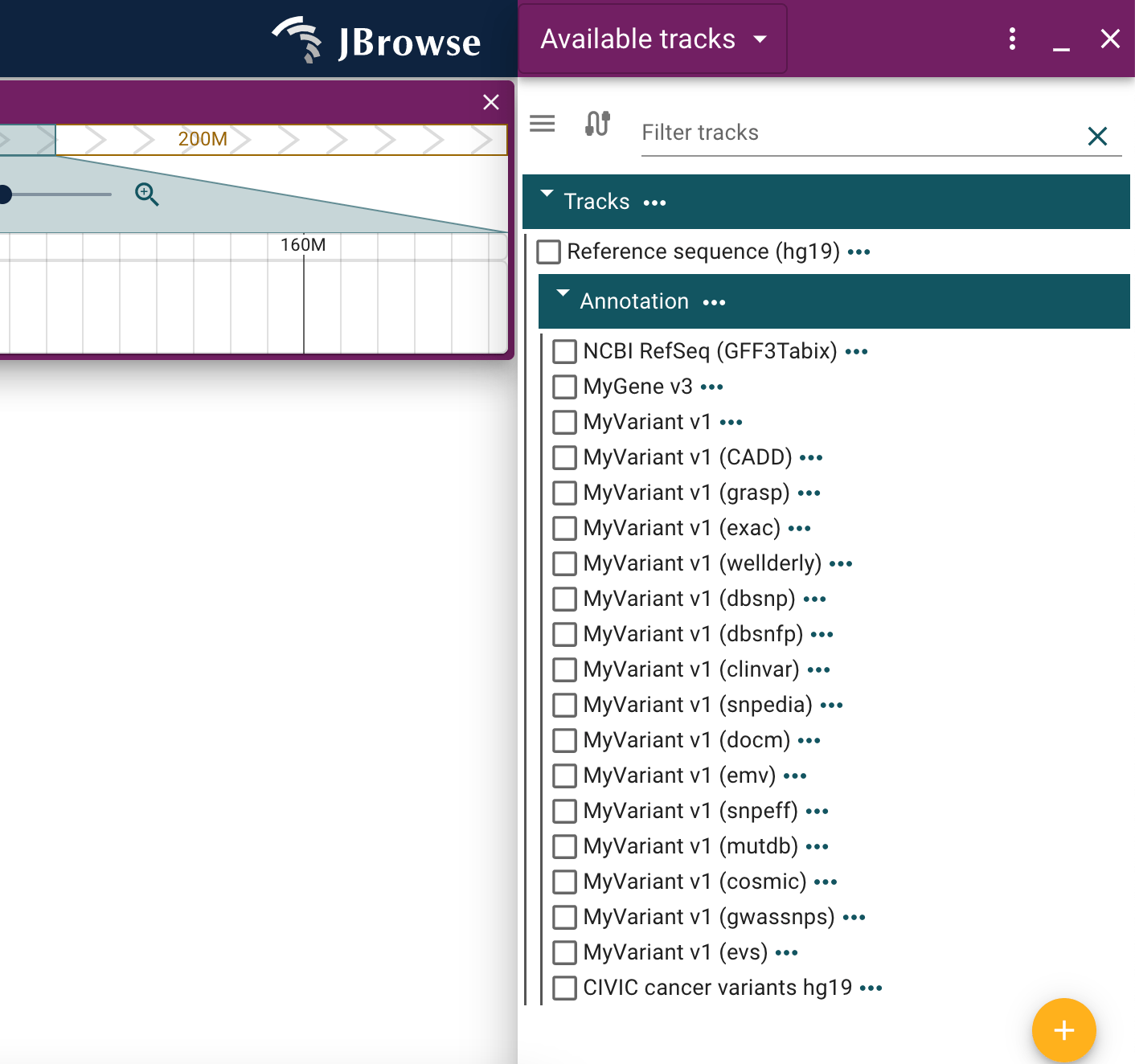Open more options for MyVariant v1 (snpedia)
The image size is (1135, 1064).
click(x=831, y=706)
